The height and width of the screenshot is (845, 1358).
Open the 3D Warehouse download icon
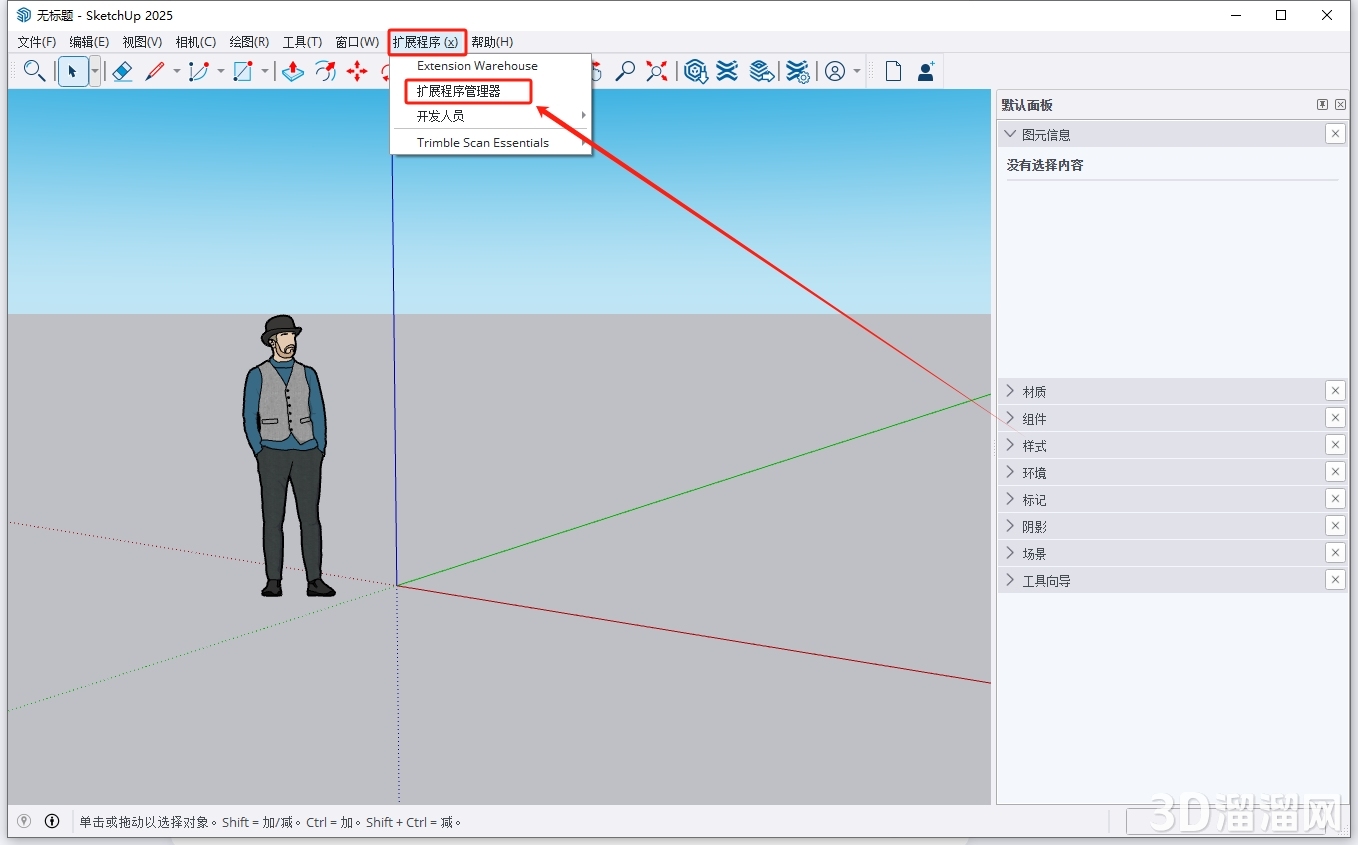695,71
